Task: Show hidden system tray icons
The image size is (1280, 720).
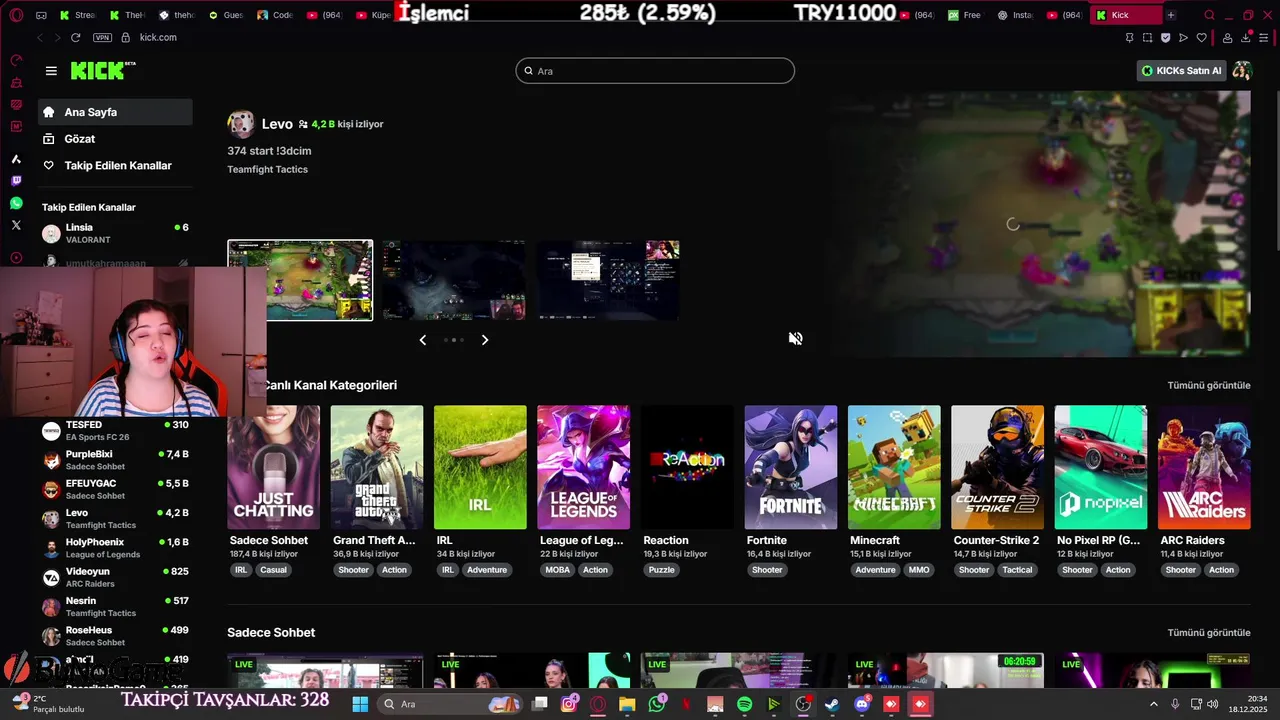Action: (x=1153, y=704)
